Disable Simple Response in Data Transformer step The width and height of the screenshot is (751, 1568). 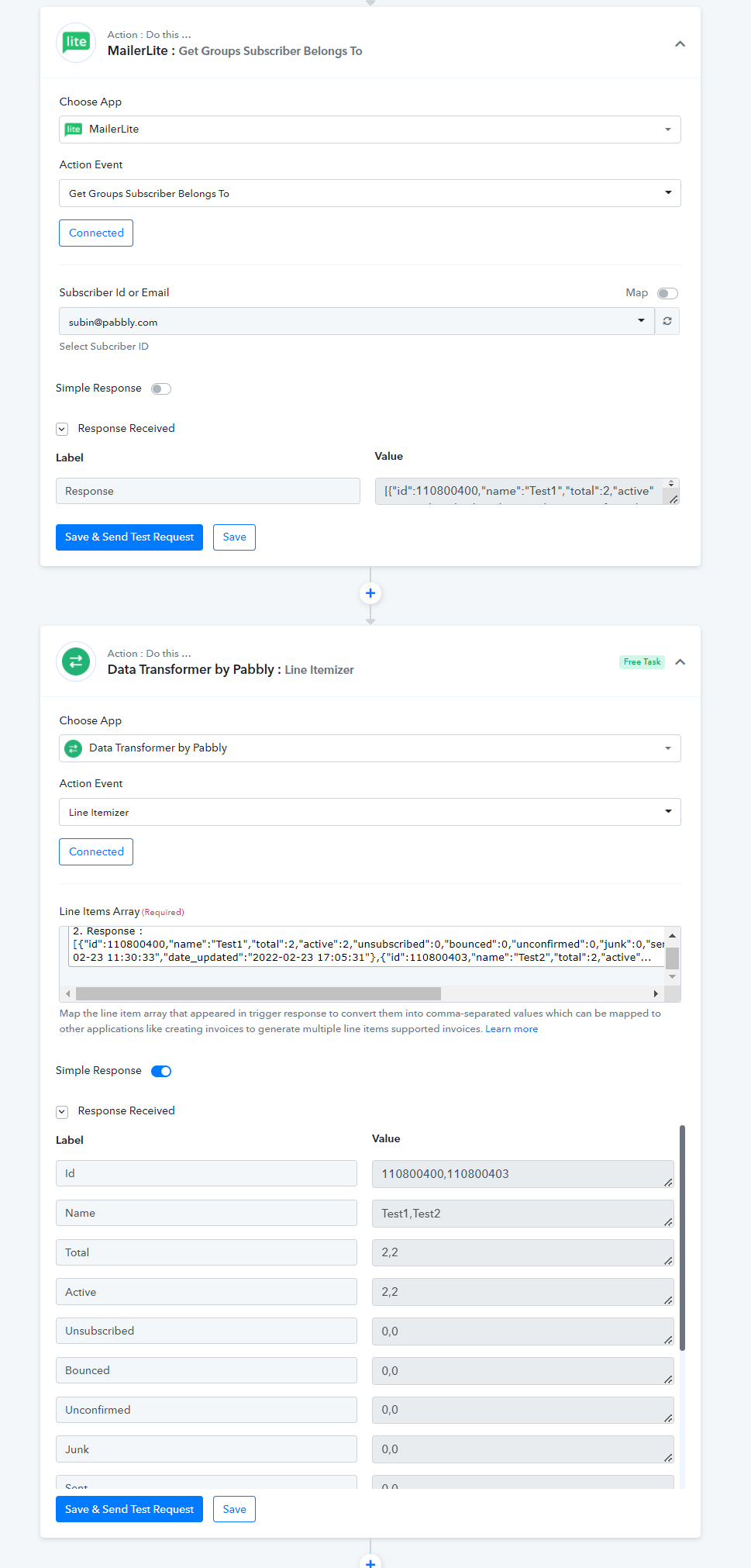point(161,1071)
